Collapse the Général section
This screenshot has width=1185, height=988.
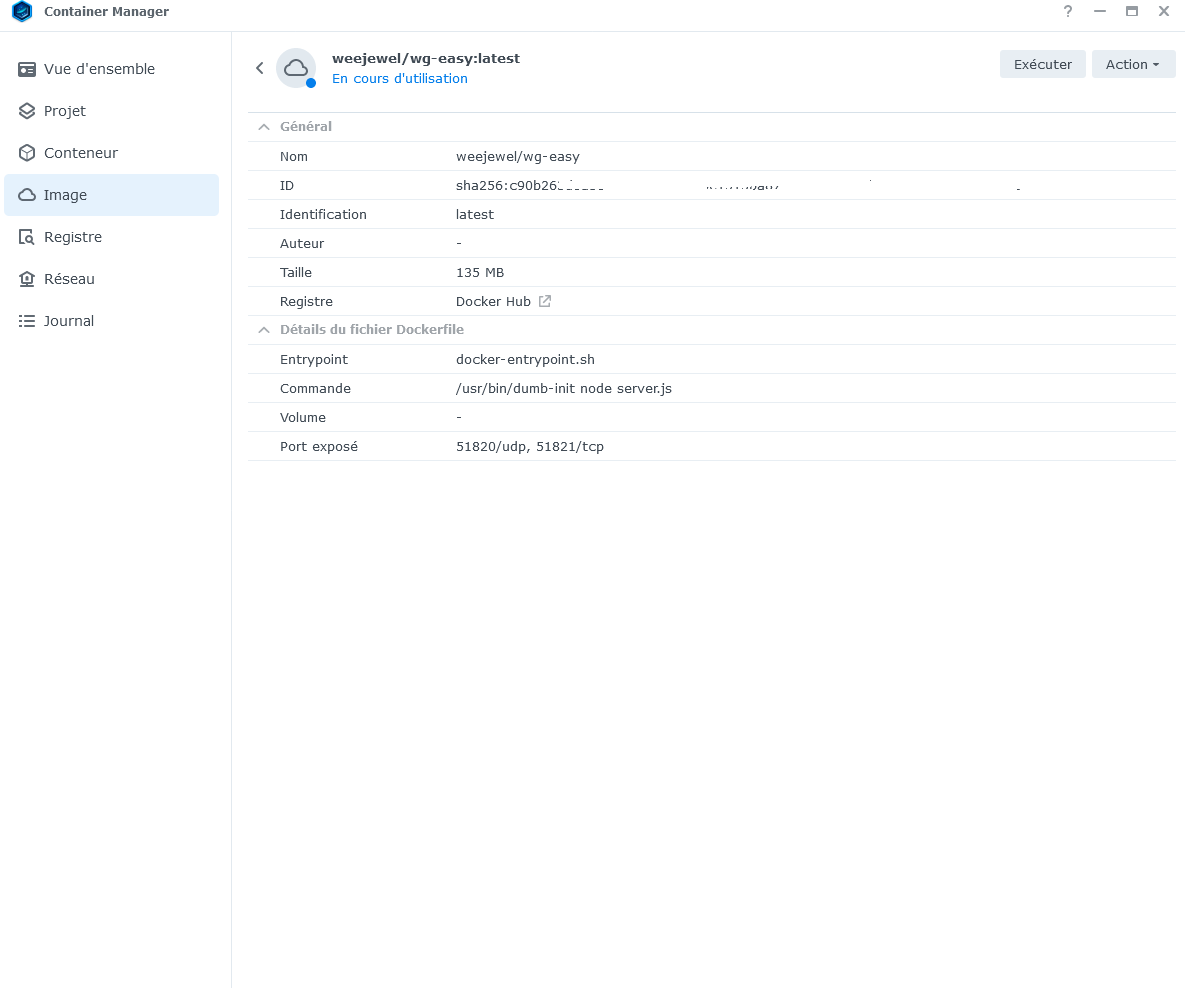tap(264, 127)
